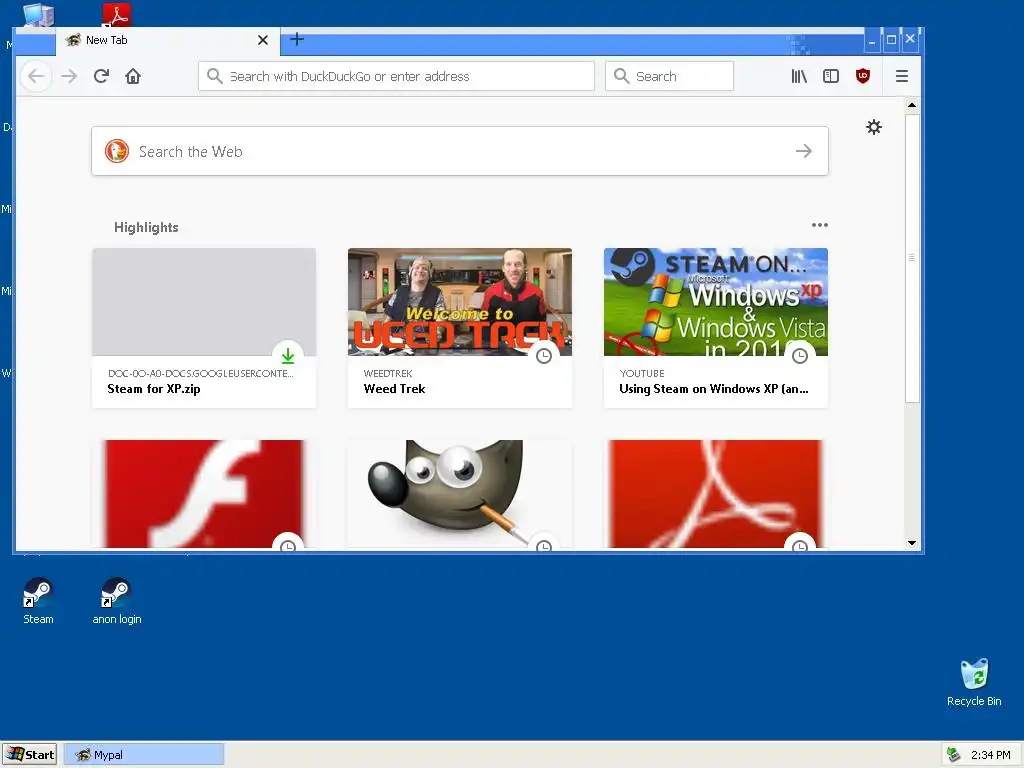Click the scrollbar up arrow
Screen dimensions: 1024x768
912,105
